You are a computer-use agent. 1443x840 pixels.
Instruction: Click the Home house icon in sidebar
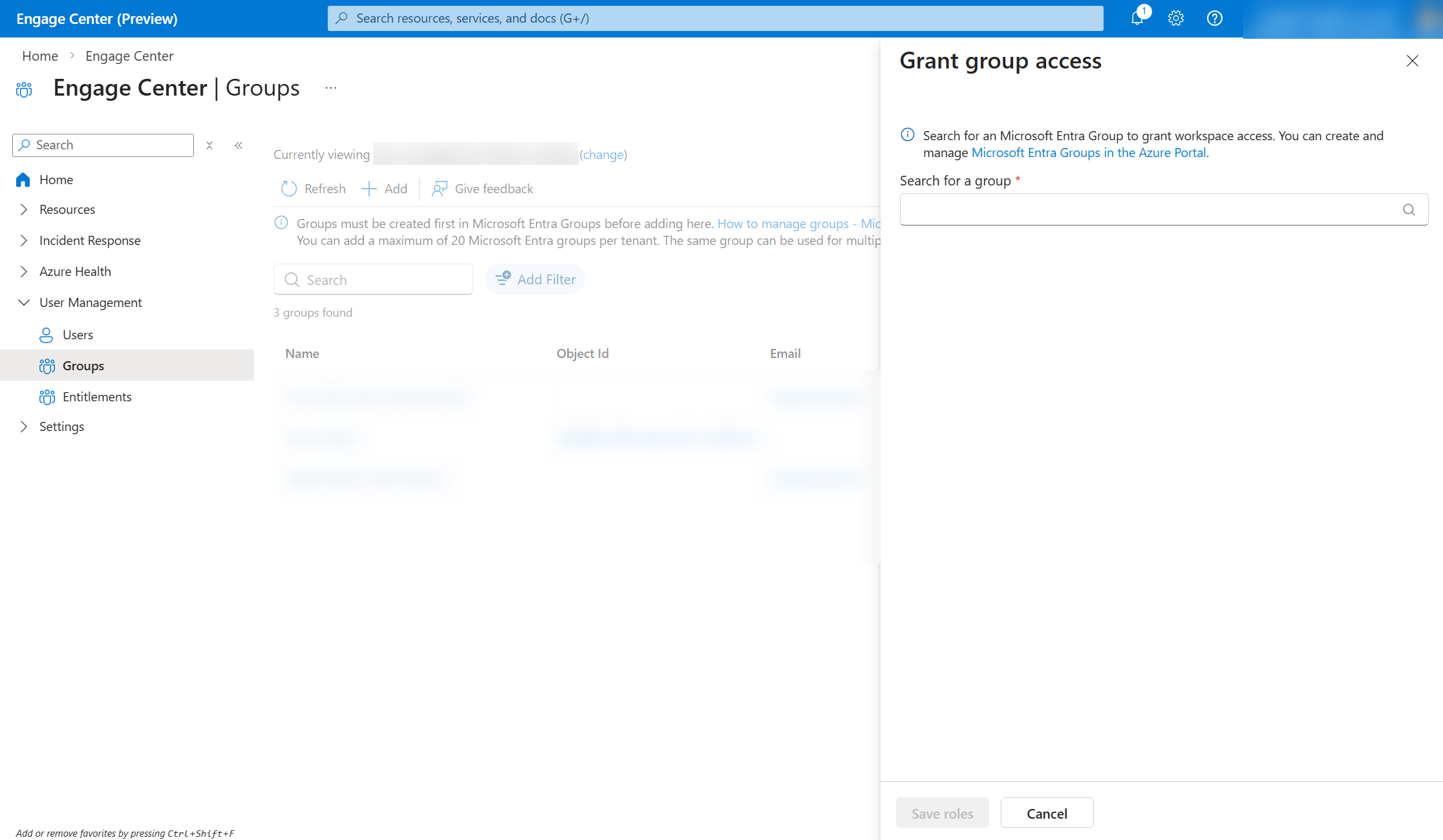point(23,180)
